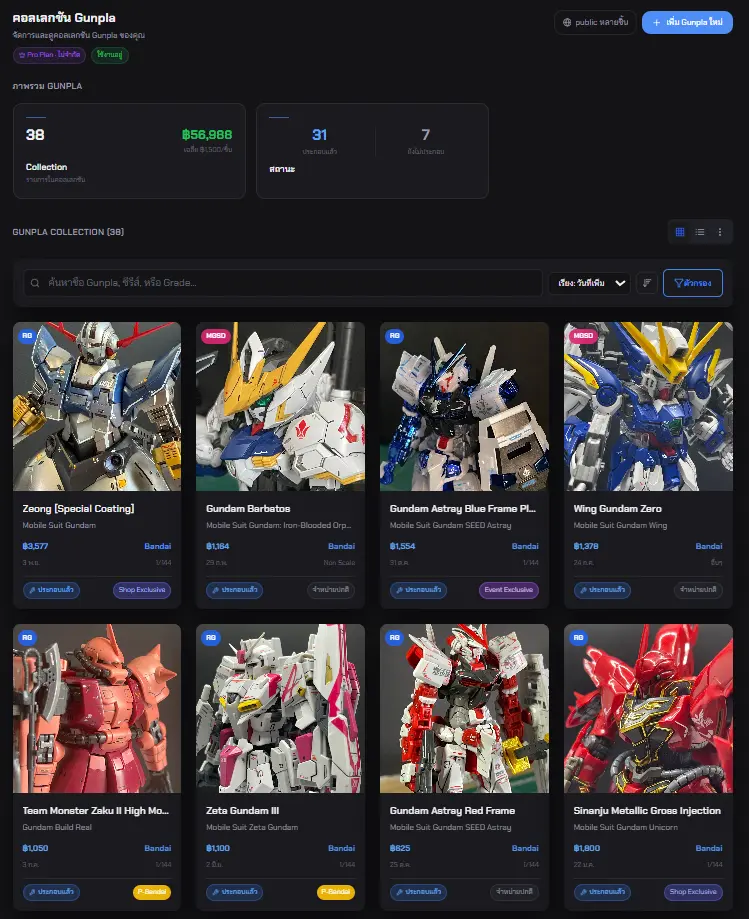Click the built status tag on Zeong
The width and height of the screenshot is (749, 919).
tap(51, 590)
